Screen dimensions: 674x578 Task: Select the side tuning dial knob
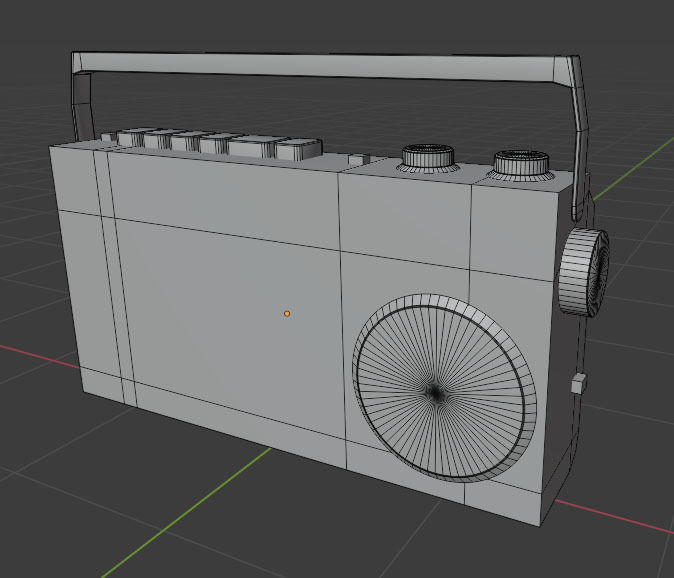(x=584, y=273)
